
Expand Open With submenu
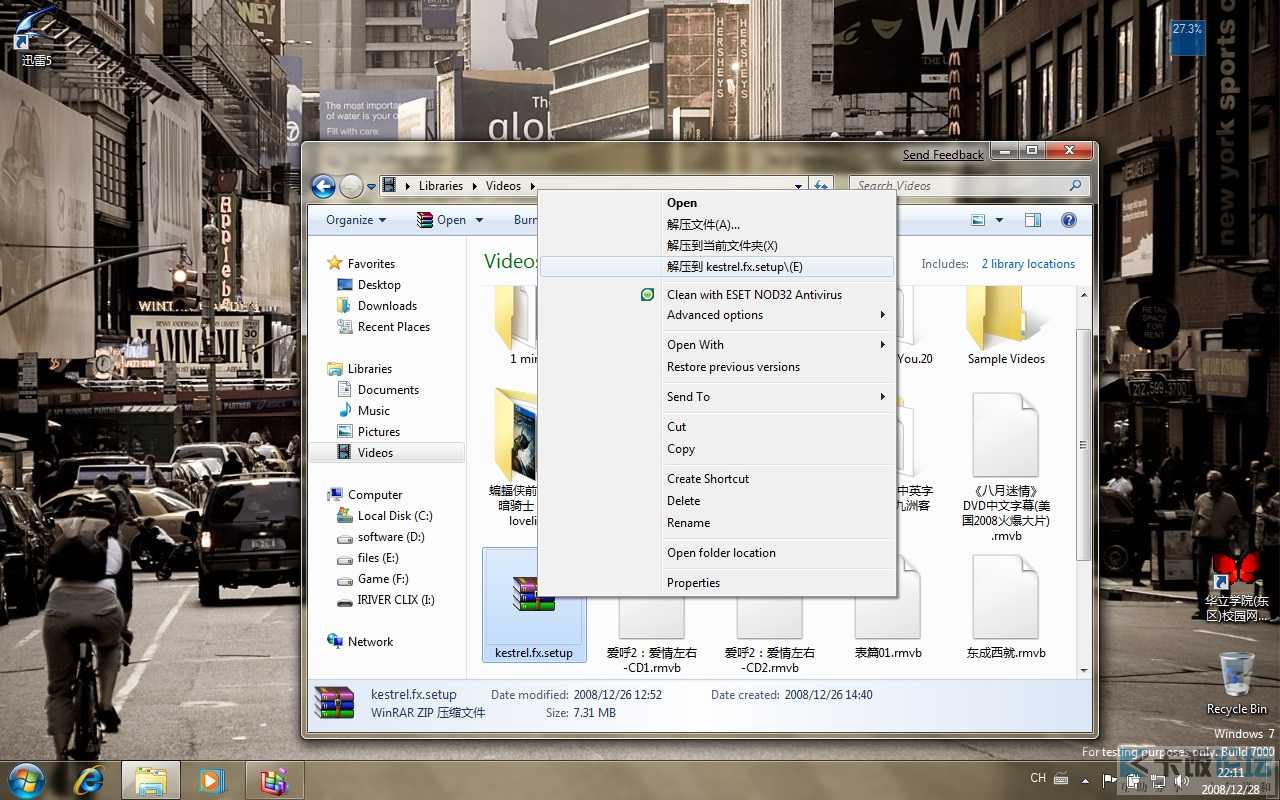click(716, 345)
